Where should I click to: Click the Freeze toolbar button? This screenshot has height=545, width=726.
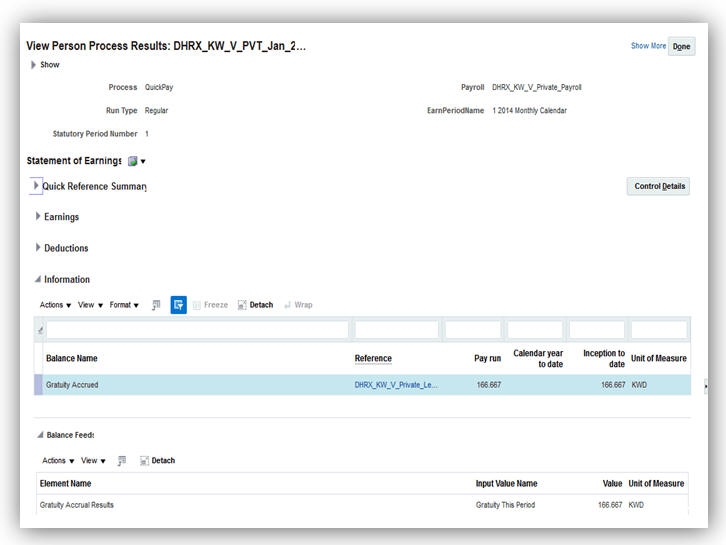pos(210,305)
